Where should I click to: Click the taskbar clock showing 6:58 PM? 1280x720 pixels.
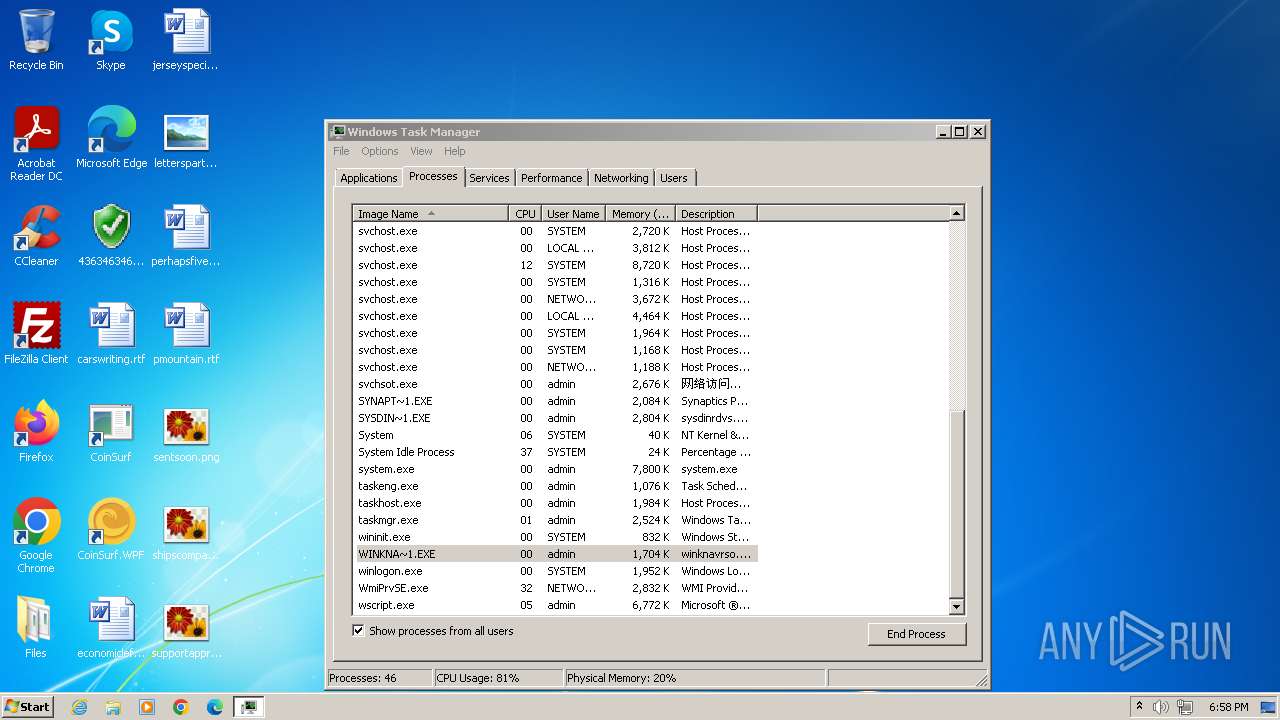tap(1228, 707)
